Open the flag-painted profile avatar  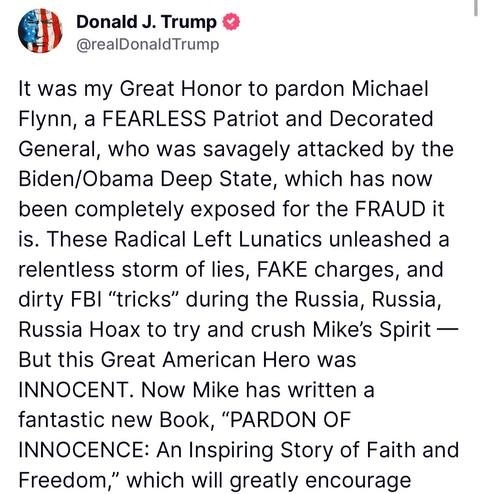click(x=40, y=31)
